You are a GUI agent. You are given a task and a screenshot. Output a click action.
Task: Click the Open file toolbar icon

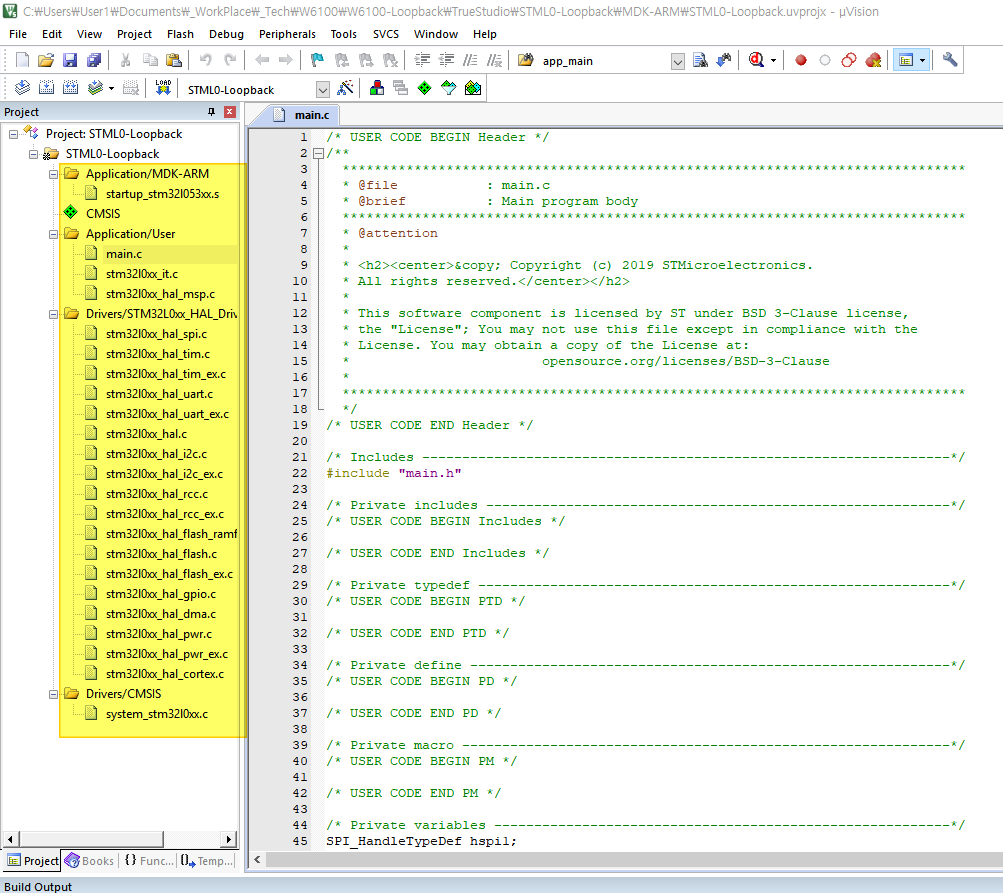[x=46, y=60]
